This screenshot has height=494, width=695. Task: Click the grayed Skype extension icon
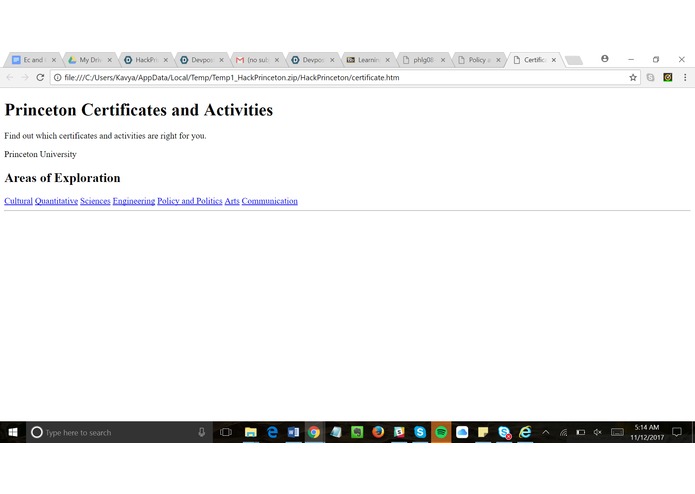tap(650, 78)
